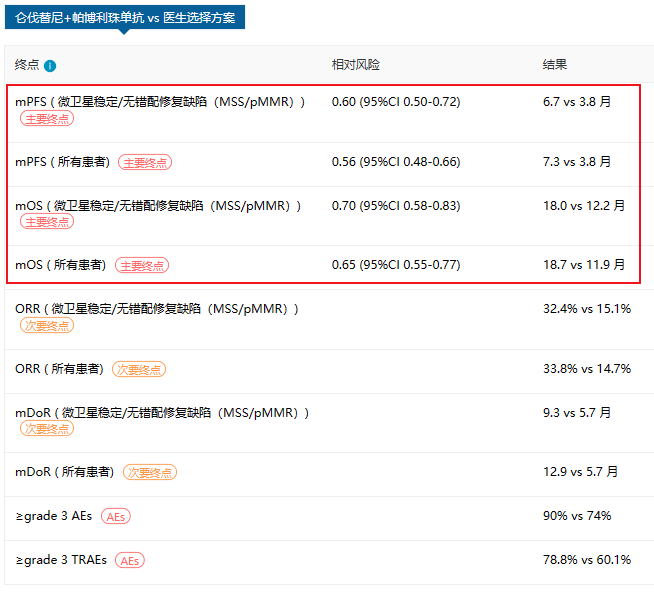654x594 pixels.
Task: Click the 0.60 (95%CI 0.50-0.72) relative risk value
Action: (395, 102)
